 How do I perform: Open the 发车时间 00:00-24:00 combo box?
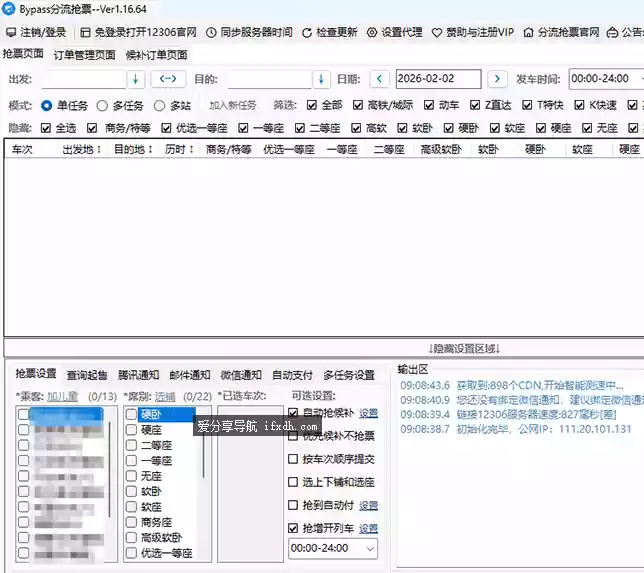[x=606, y=79]
